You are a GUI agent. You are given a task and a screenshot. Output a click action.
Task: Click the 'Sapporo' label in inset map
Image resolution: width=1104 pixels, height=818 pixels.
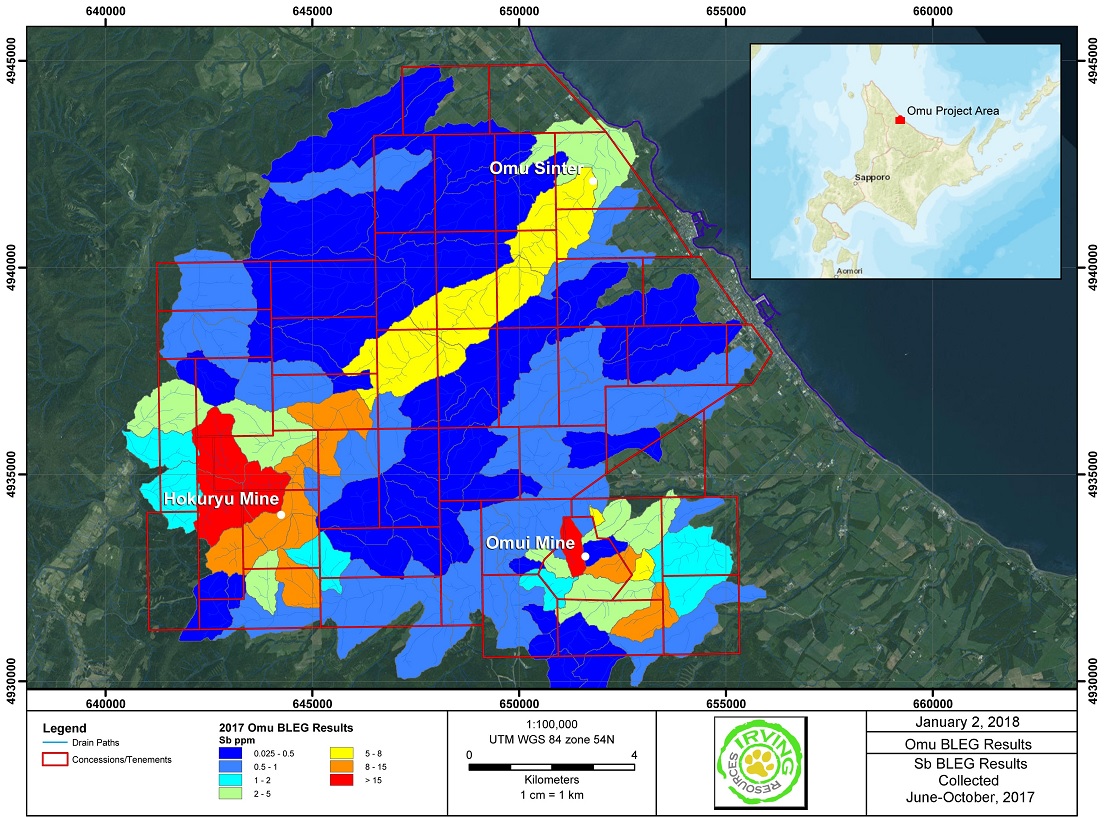tap(872, 177)
